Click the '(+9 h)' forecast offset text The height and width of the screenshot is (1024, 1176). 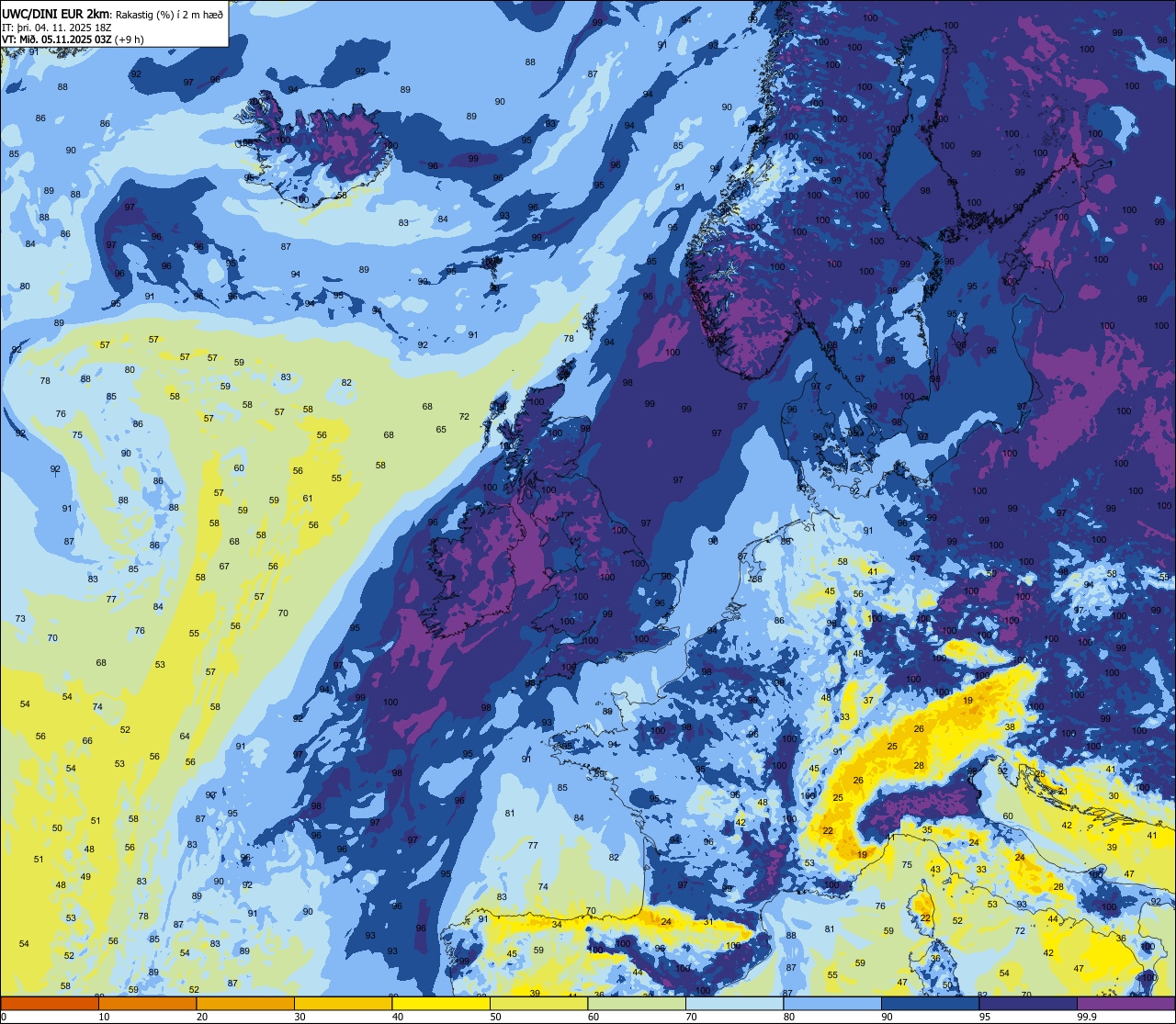131,39
